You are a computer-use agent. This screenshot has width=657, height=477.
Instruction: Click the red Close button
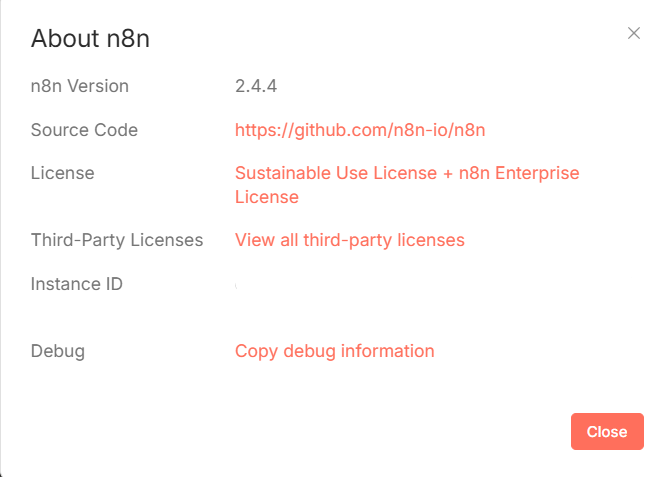(x=607, y=431)
